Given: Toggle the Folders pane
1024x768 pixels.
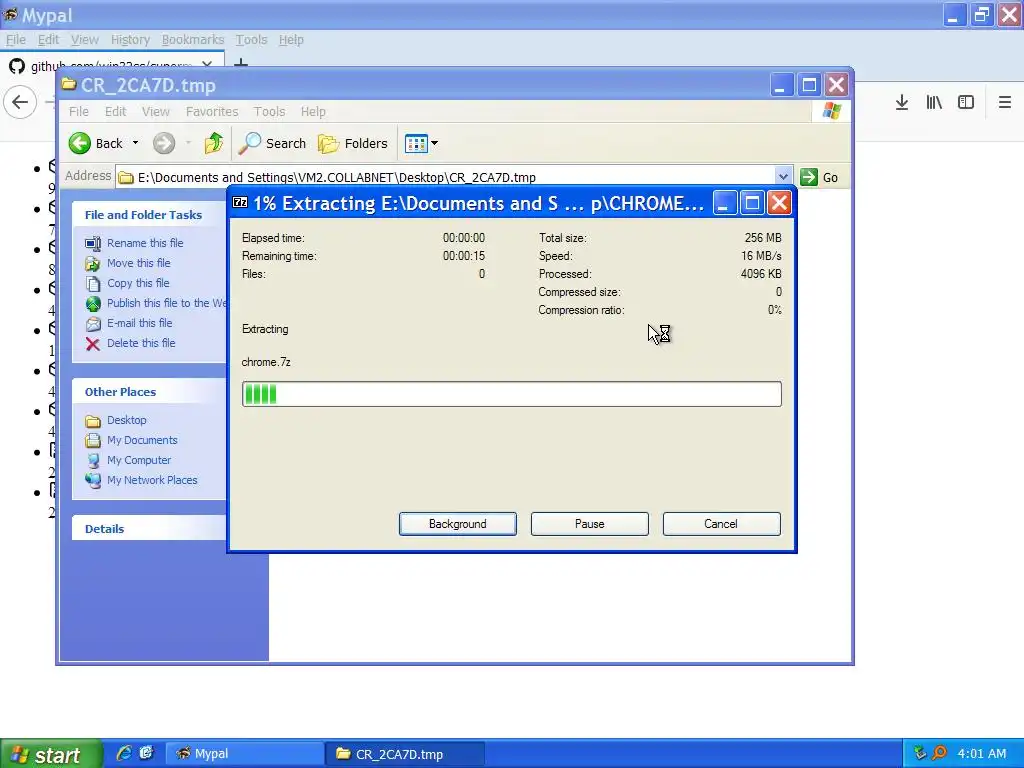Looking at the screenshot, I should coord(353,143).
